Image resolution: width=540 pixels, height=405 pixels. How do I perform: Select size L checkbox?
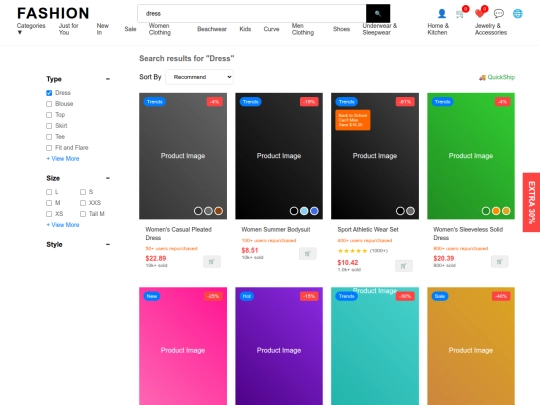pos(49,192)
